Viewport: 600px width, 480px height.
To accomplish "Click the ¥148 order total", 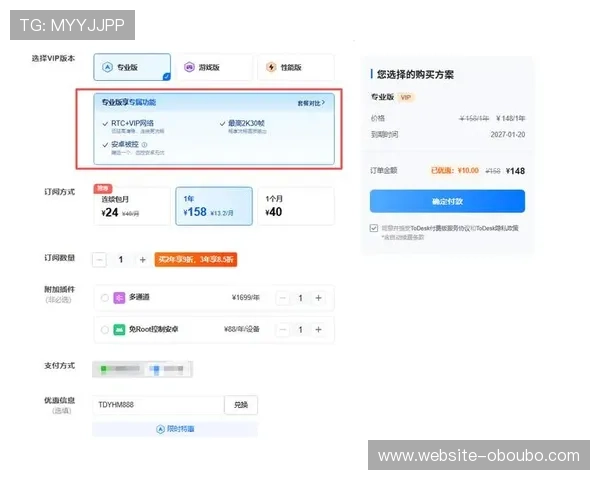I will coord(515,171).
